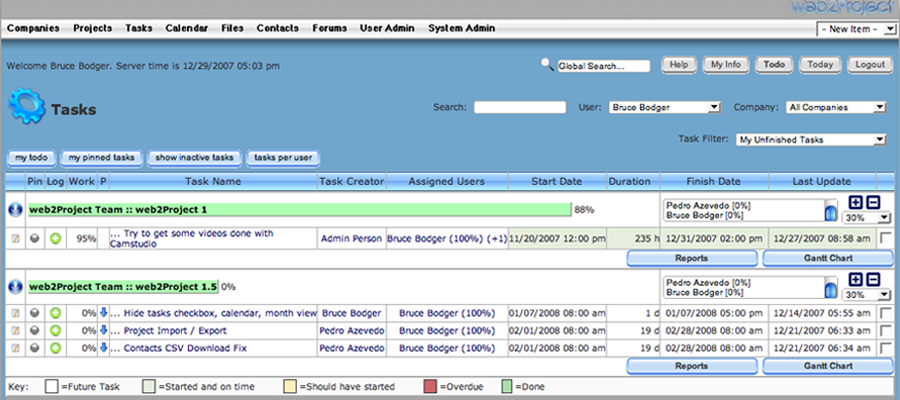Open the Forums menu

[x=329, y=28]
